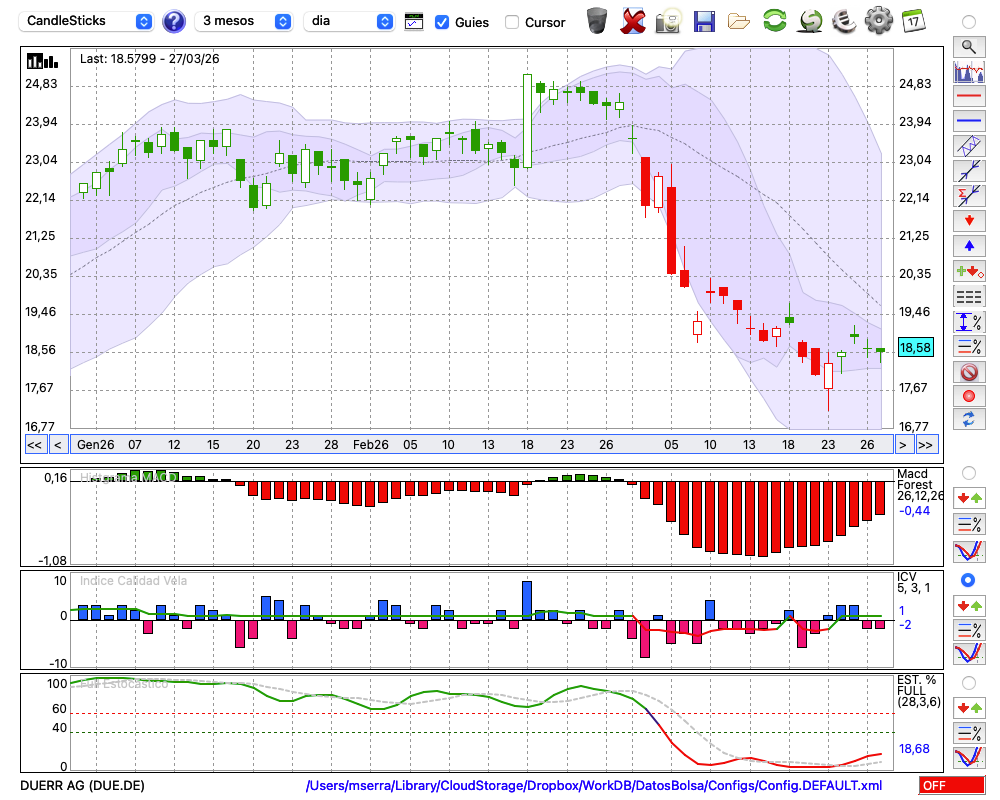Select the vertical measure percent tool
The image size is (1000, 800).
(x=969, y=322)
